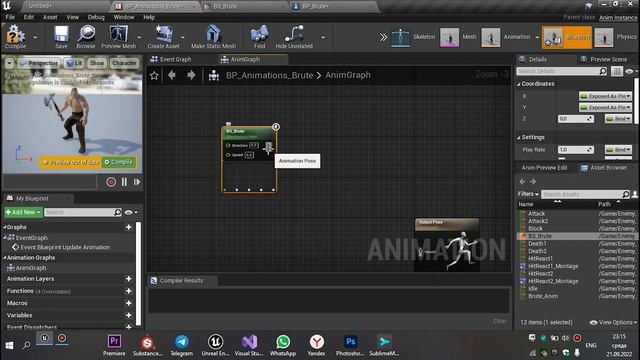Open the Debug menu
This screenshot has height=360, width=640.
pyautogui.click(x=96, y=17)
